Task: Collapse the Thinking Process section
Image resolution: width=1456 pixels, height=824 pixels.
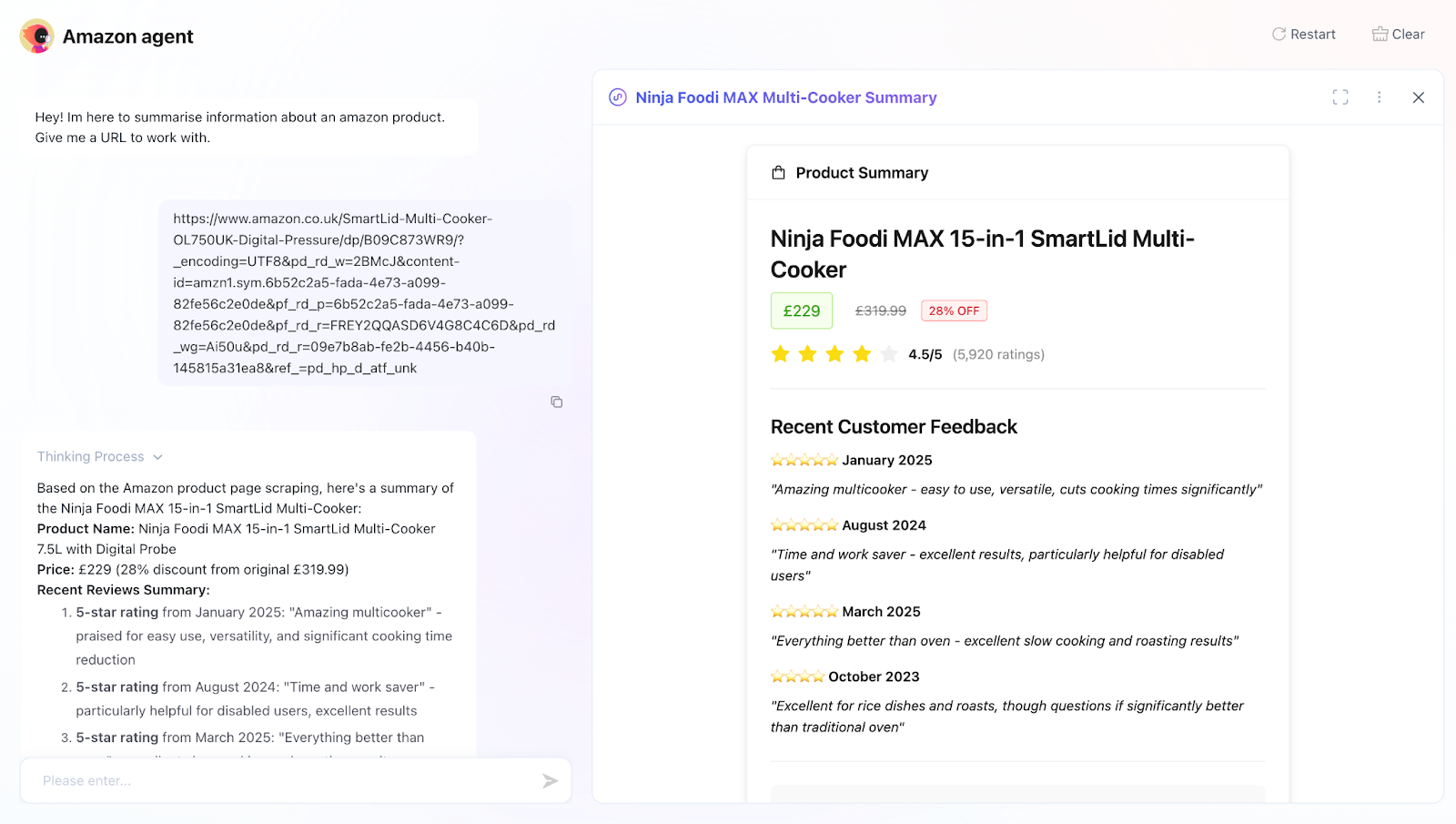Action: tap(100, 457)
